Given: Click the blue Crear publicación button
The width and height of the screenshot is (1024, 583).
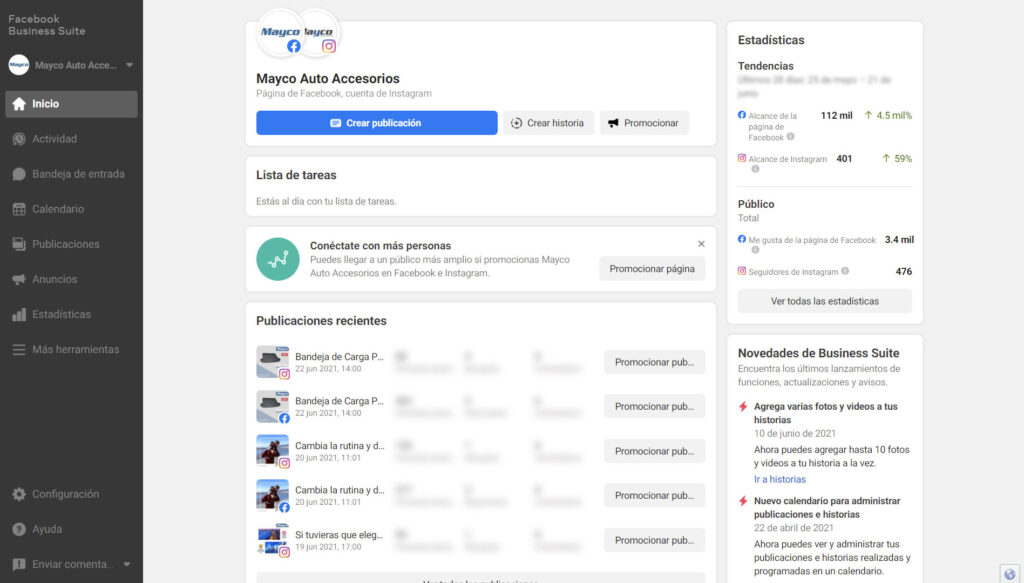Looking at the screenshot, I should (x=376, y=123).
